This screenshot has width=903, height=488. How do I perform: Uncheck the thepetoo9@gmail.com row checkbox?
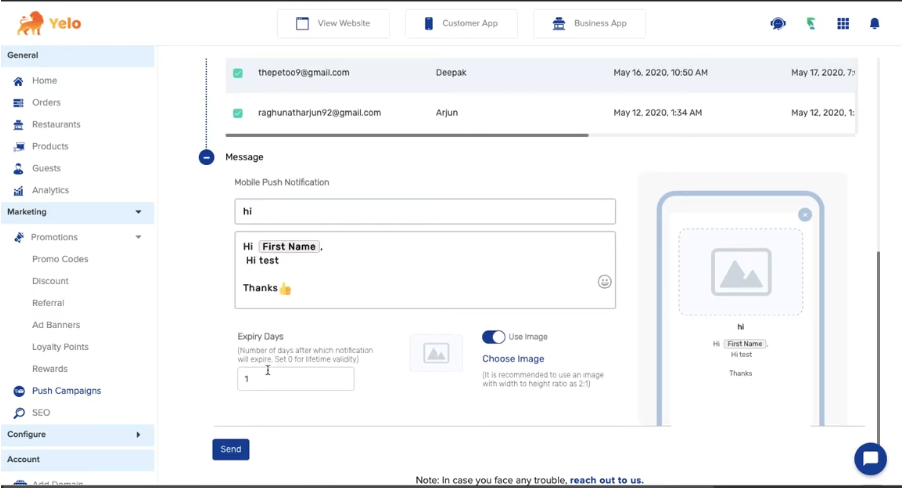click(238, 73)
